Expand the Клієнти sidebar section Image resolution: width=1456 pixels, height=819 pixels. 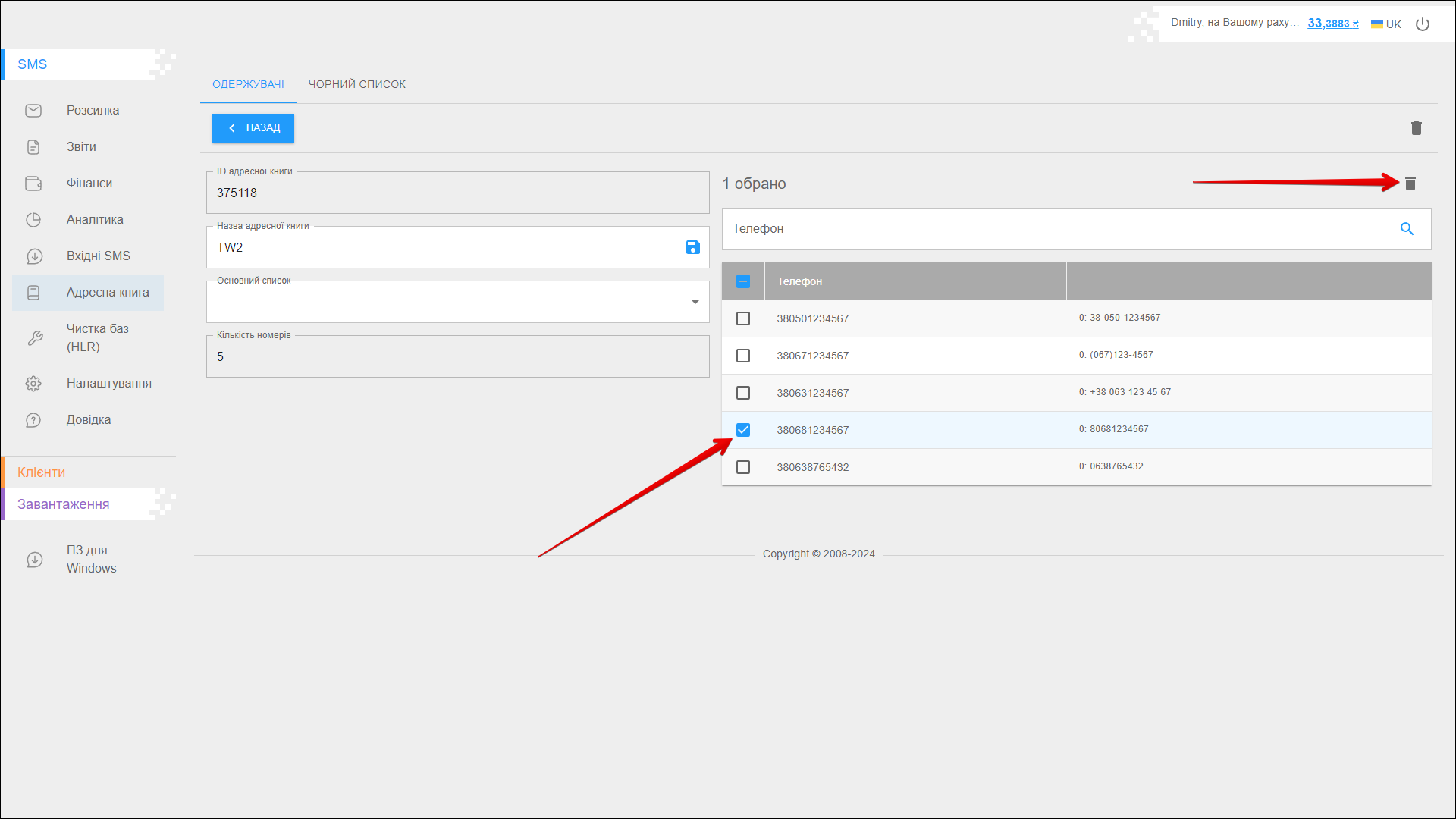tap(42, 472)
